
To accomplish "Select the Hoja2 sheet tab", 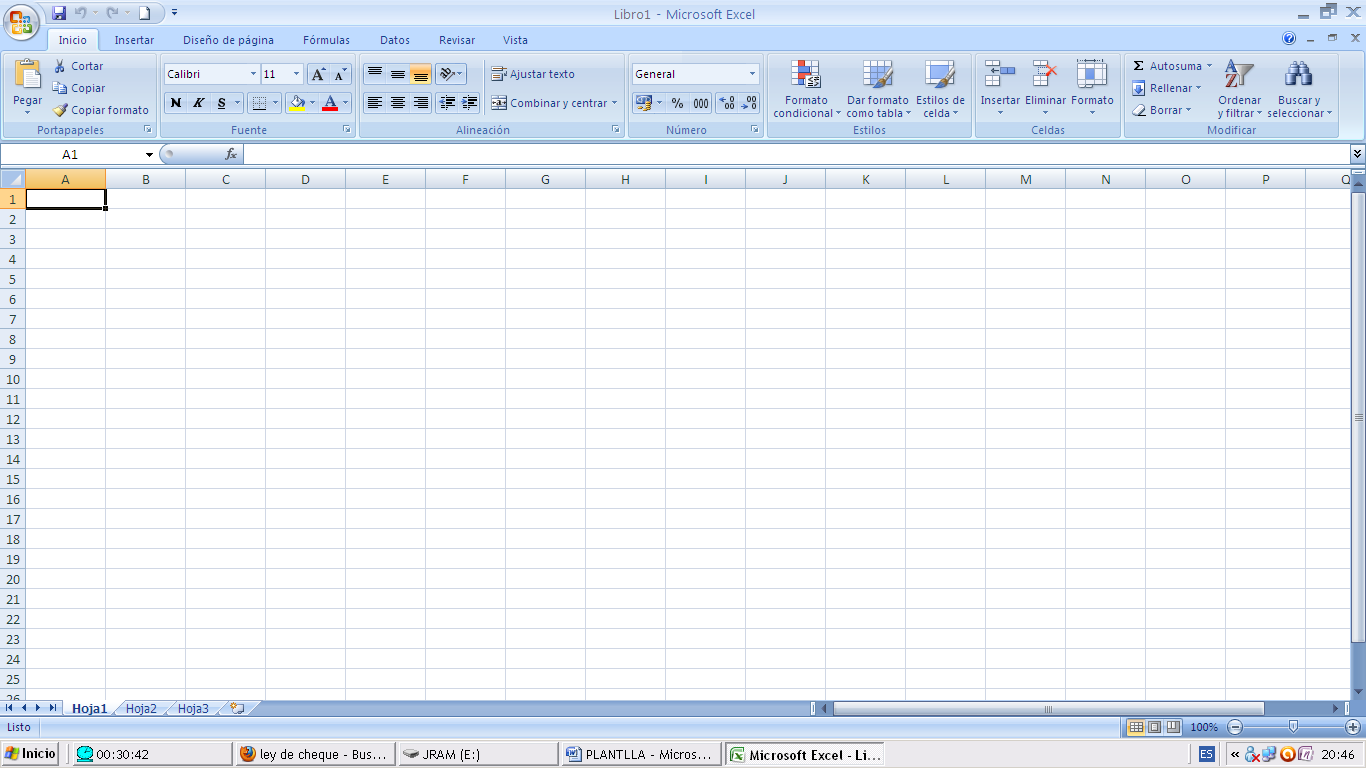I will coord(141,708).
